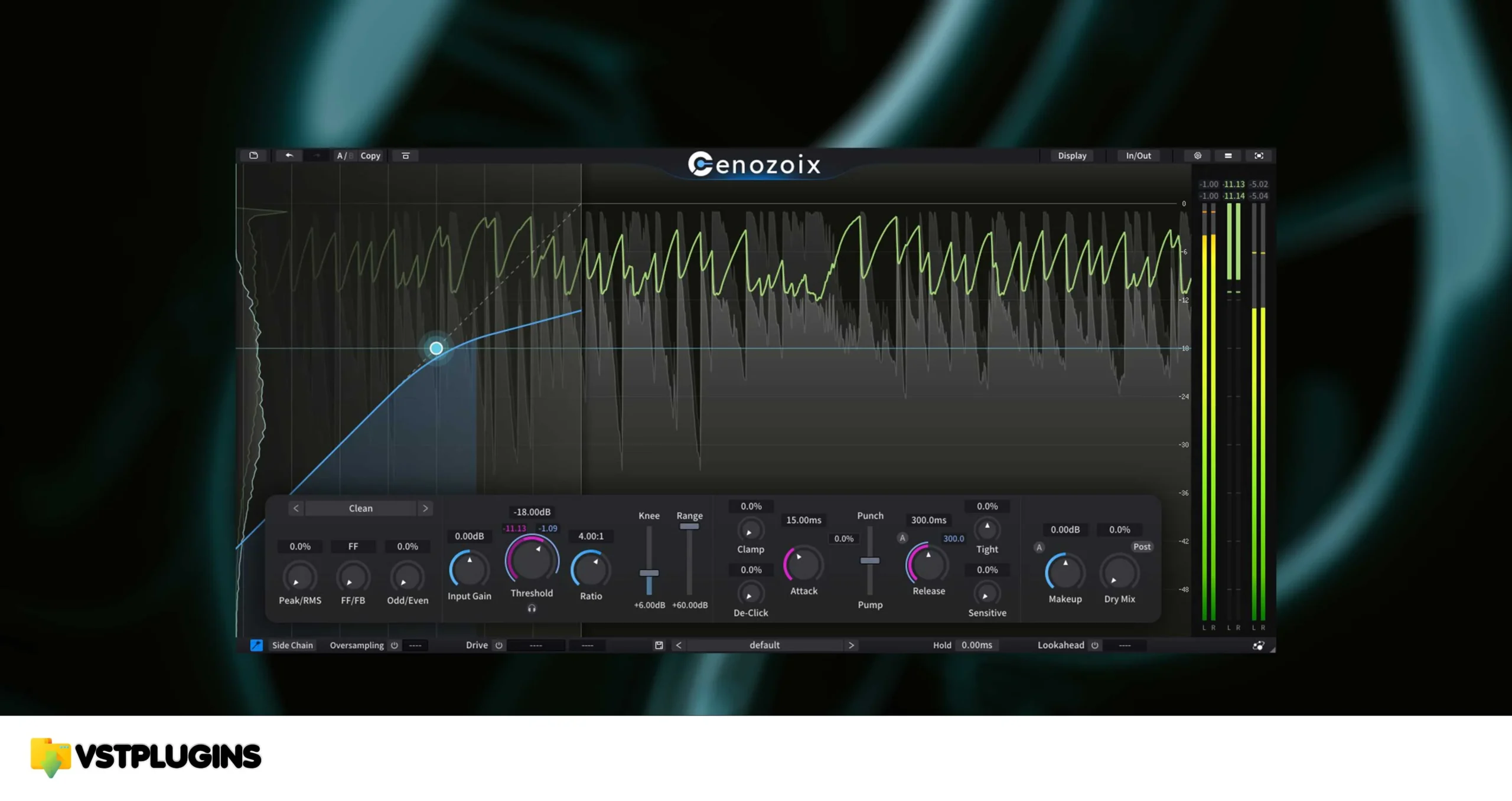Toggle auto makeup A button
The image size is (1512, 801).
click(x=1039, y=547)
